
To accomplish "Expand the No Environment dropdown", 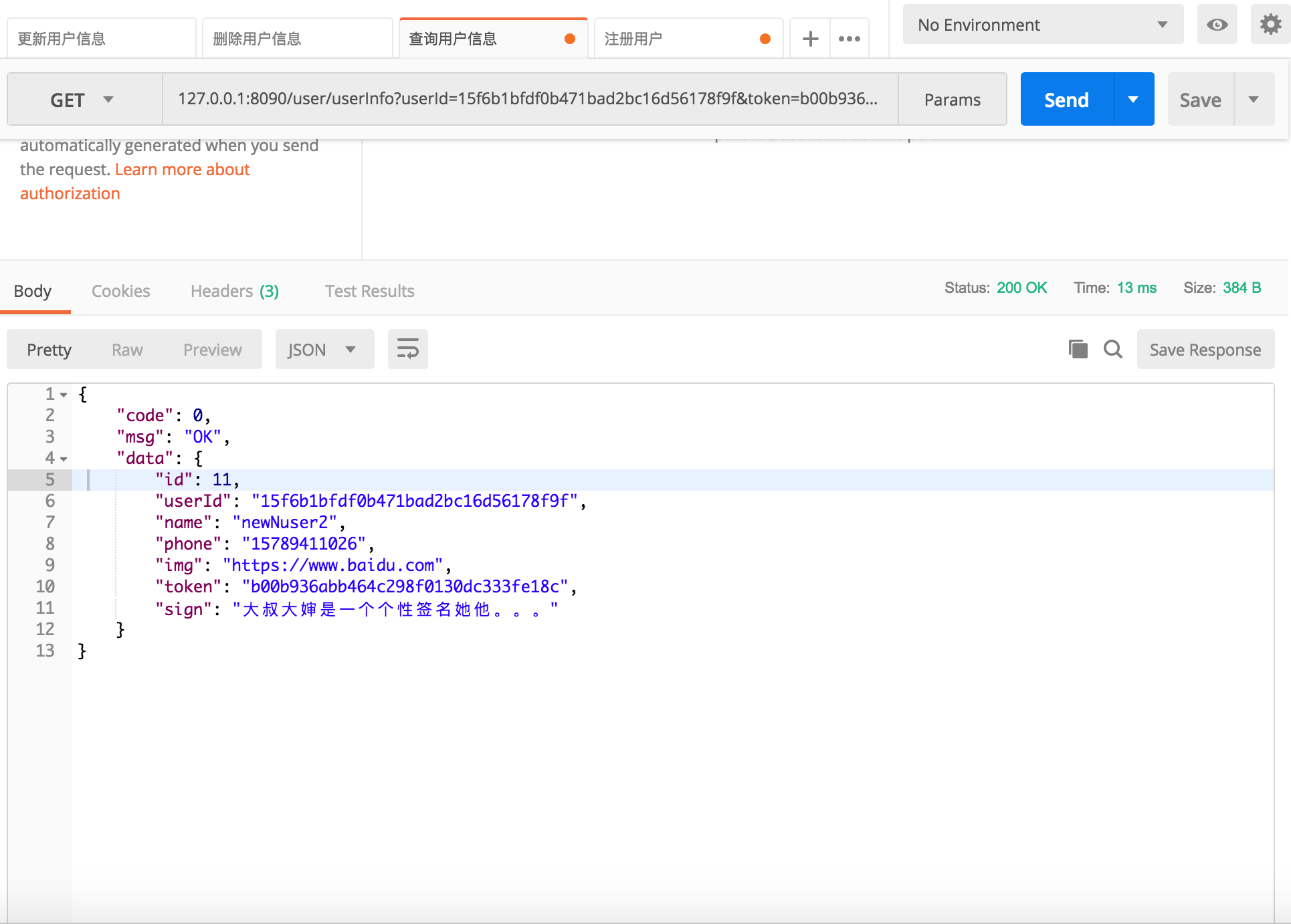I will [x=1042, y=25].
